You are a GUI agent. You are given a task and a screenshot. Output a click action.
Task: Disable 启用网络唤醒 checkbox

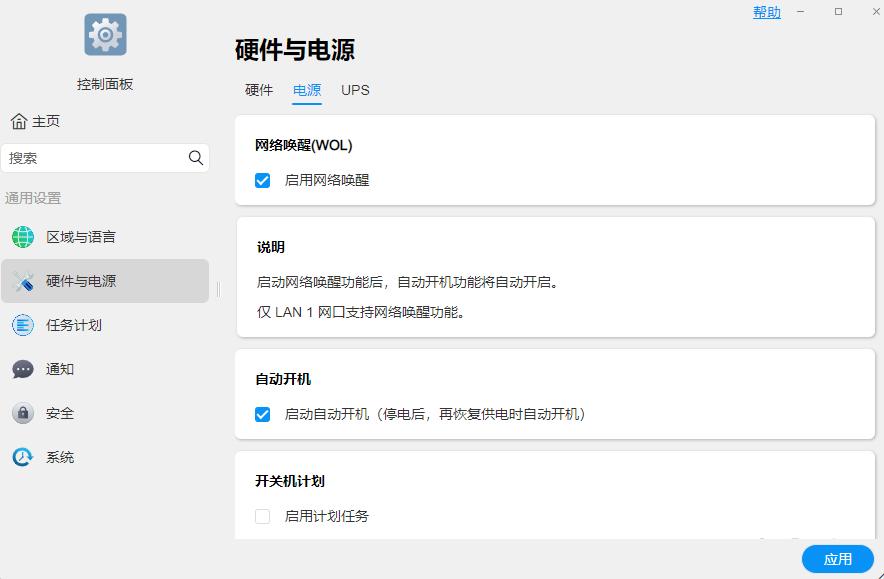(263, 181)
